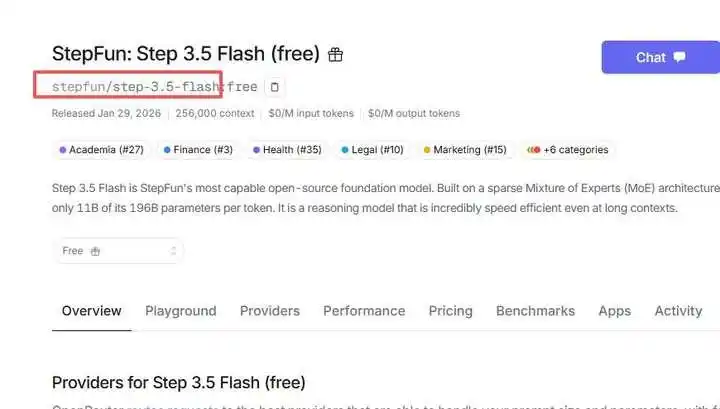This screenshot has width=720, height=409.
Task: Click the gift icon beside the model title
Action: pos(336,54)
